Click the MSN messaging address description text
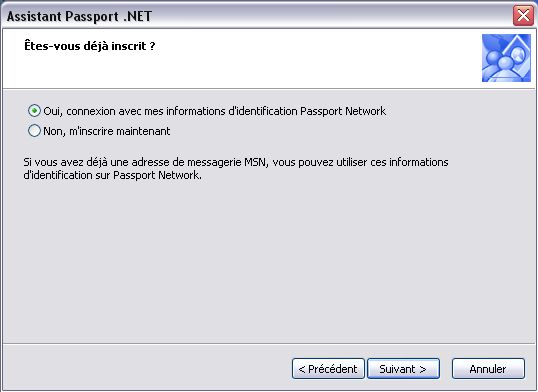538x392 pixels. point(236,169)
